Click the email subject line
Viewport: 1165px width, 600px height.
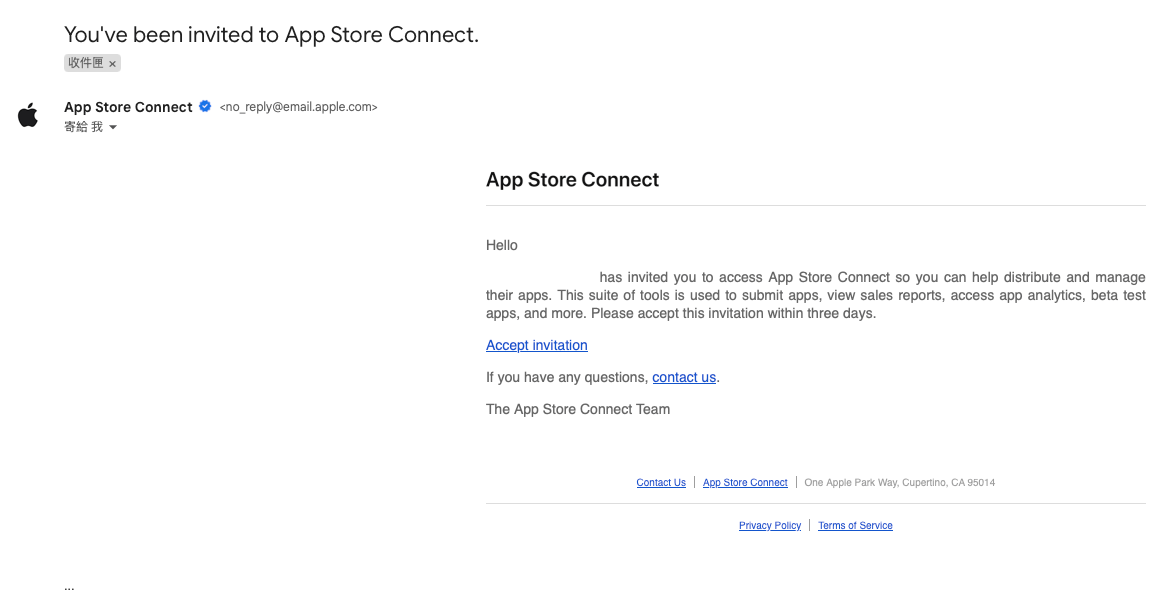pyautogui.click(x=272, y=35)
